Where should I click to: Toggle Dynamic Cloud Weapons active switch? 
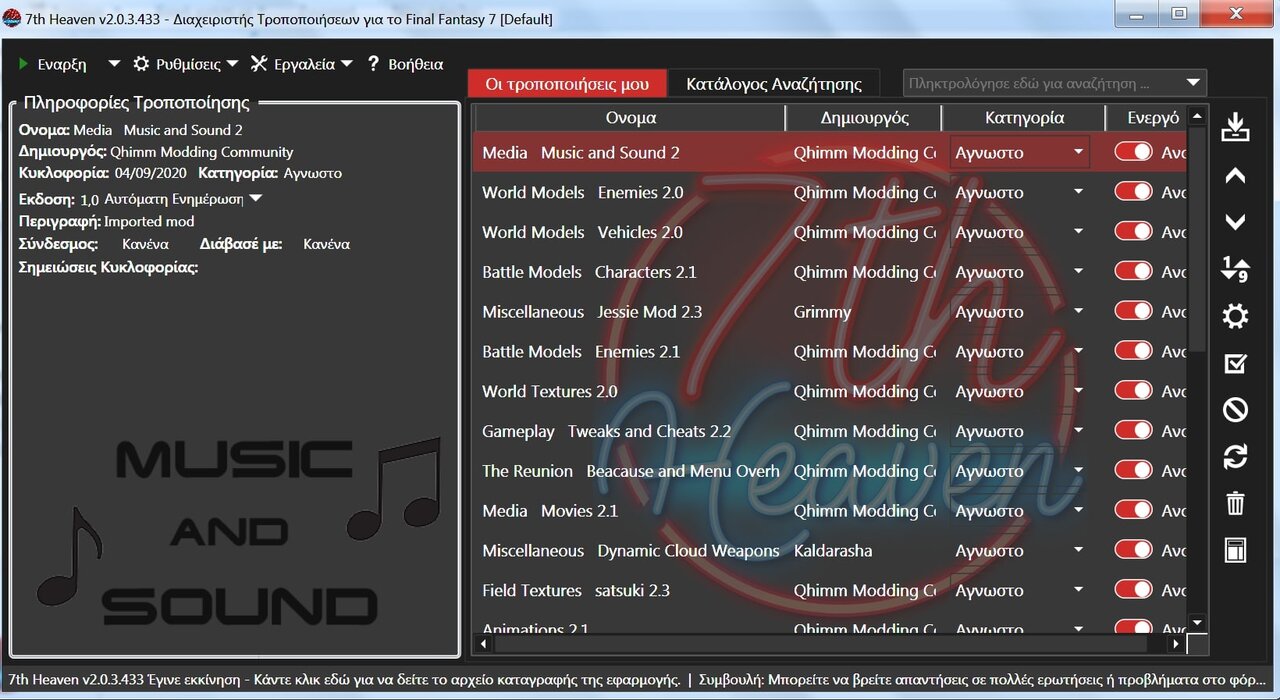point(1133,550)
